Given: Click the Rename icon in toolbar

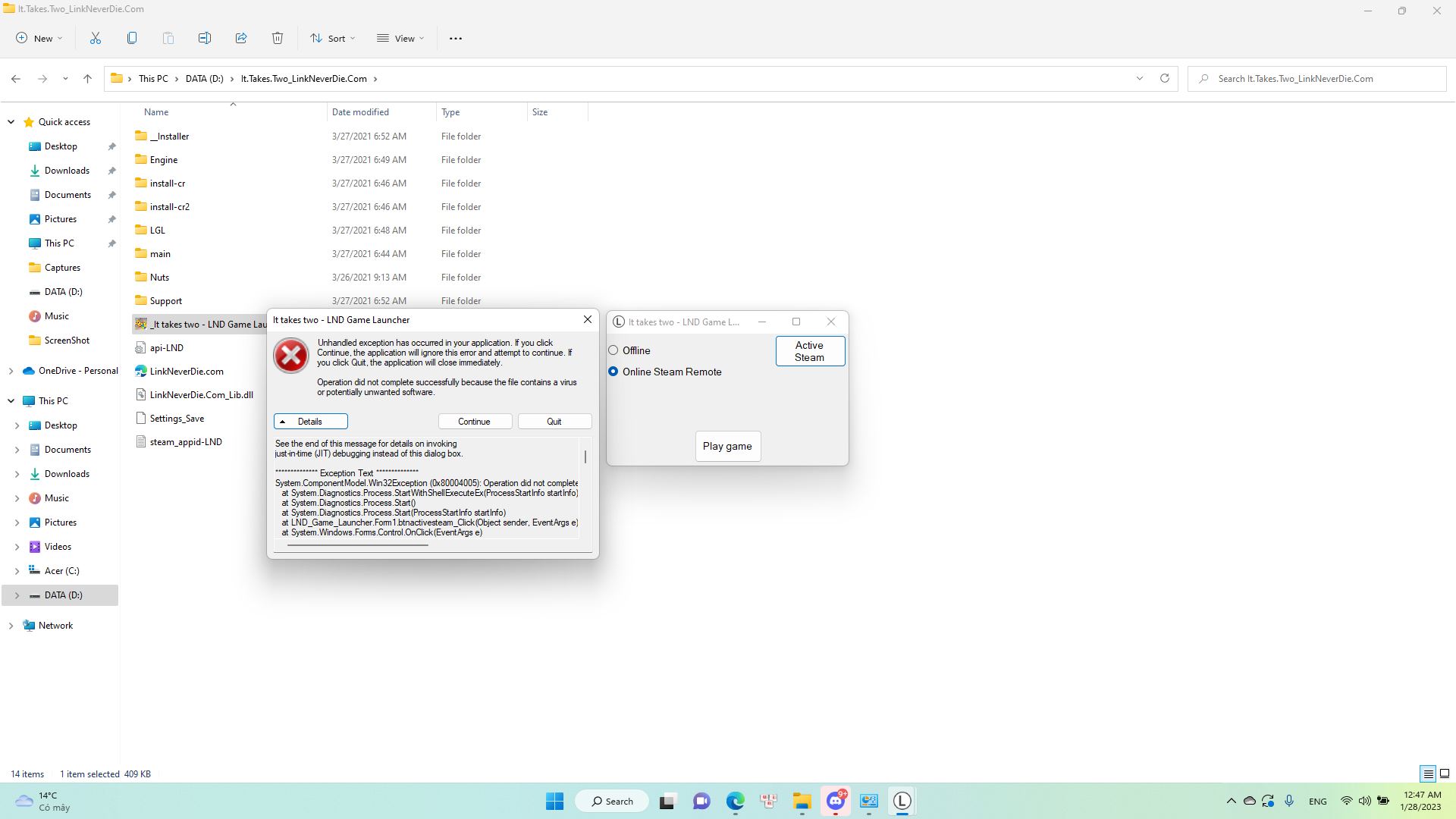Looking at the screenshot, I should pos(205,39).
